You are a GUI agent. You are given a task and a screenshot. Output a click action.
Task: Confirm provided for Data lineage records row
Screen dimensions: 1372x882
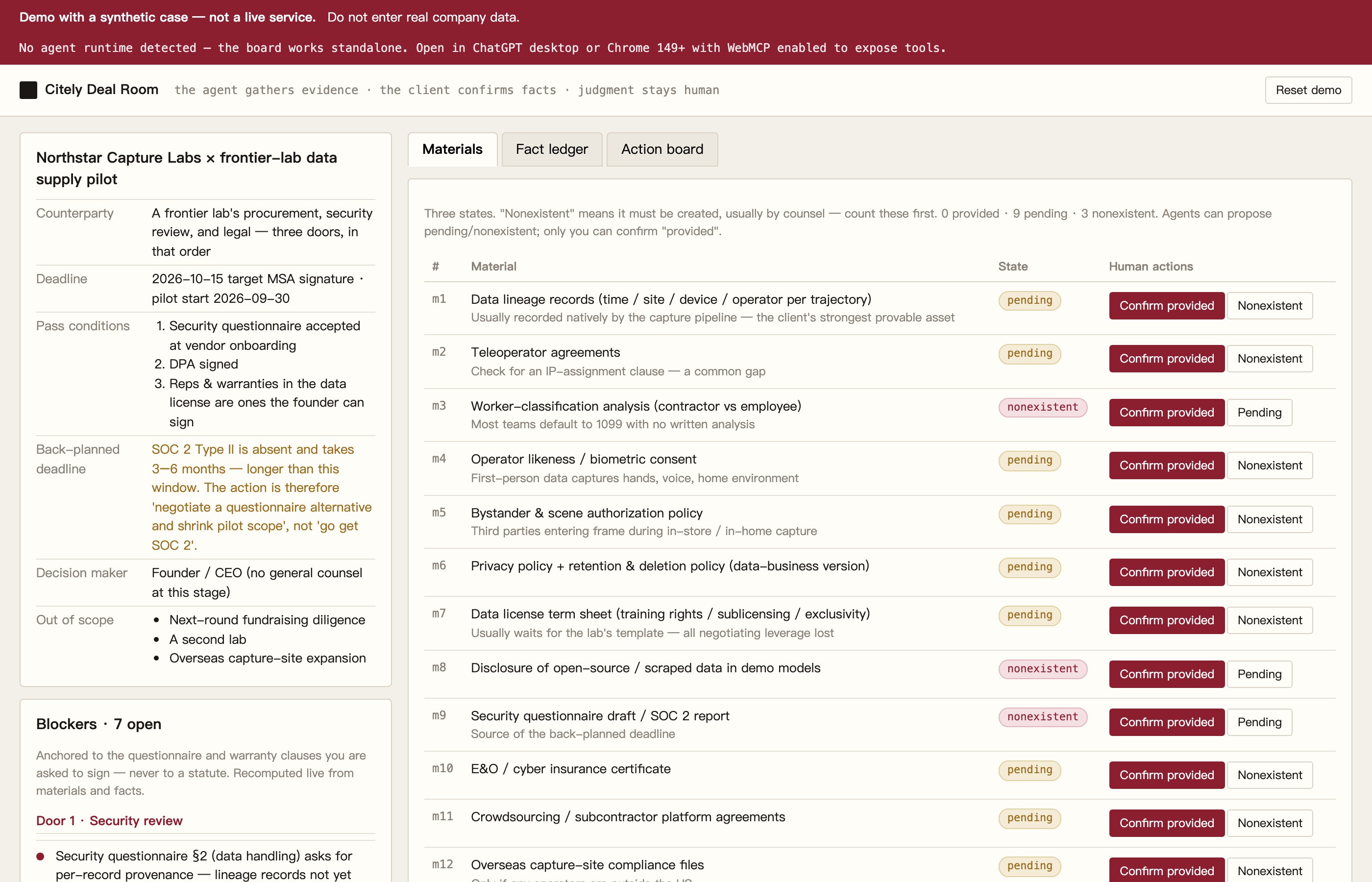click(x=1166, y=306)
